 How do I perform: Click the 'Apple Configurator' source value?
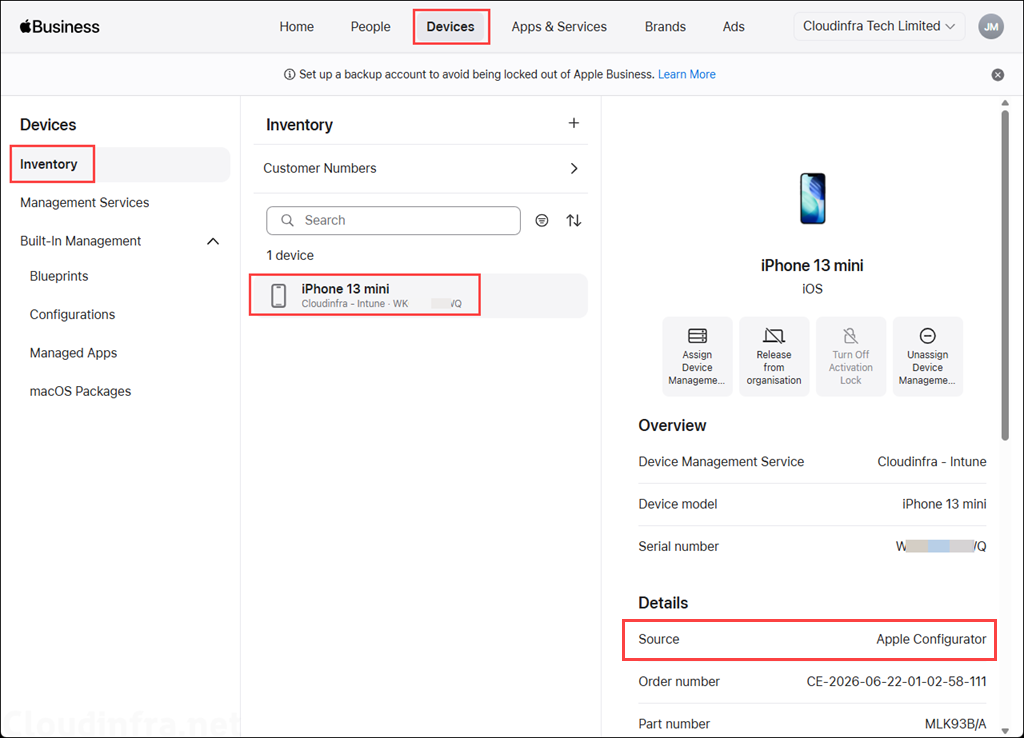[931, 639]
